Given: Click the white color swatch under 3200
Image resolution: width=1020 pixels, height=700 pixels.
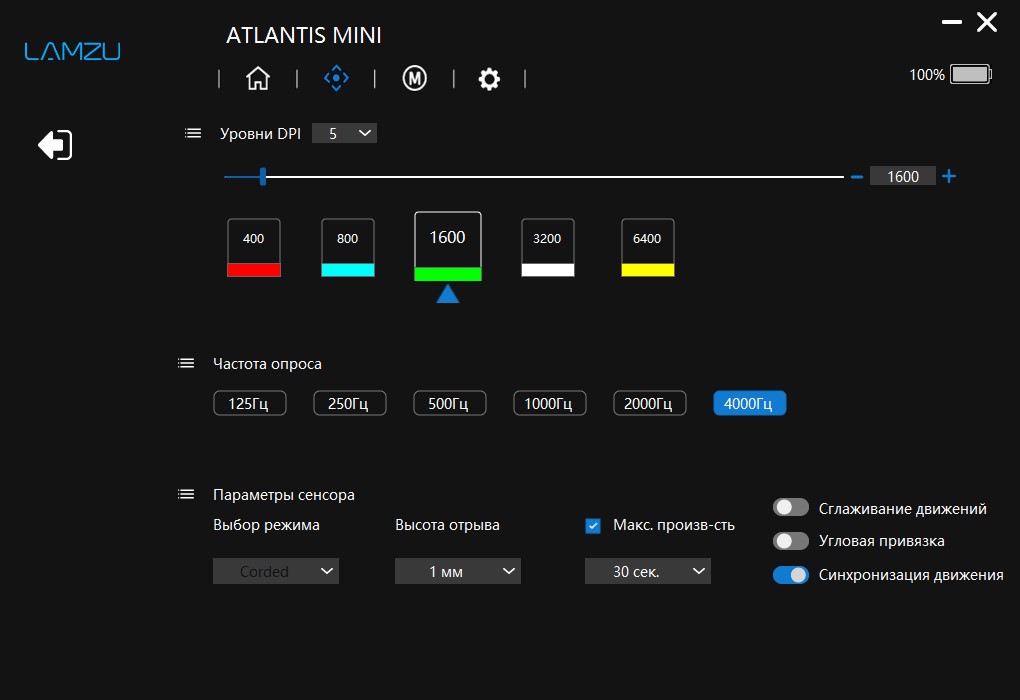Looking at the screenshot, I should pos(548,270).
